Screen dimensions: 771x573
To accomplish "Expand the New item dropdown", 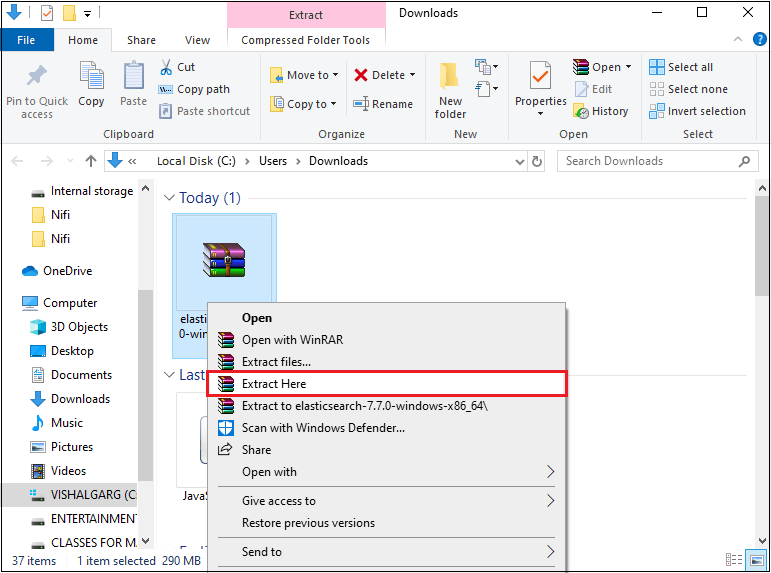I will pos(486,66).
